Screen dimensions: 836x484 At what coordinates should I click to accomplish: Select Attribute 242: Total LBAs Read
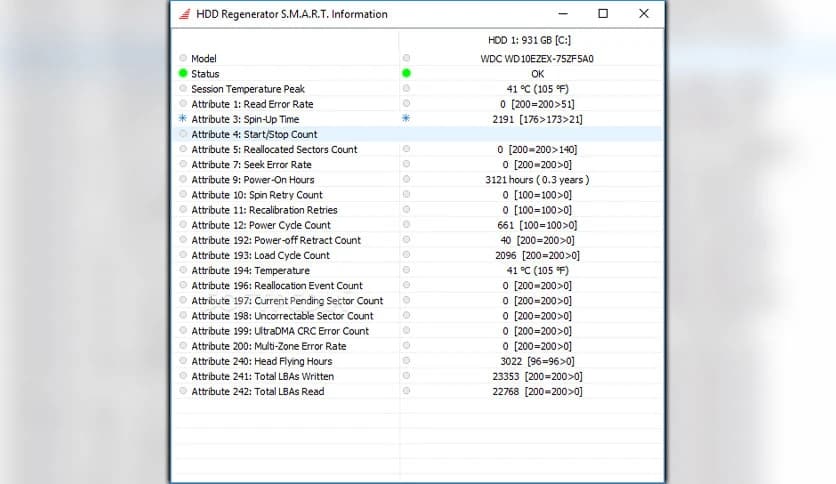click(x=258, y=392)
